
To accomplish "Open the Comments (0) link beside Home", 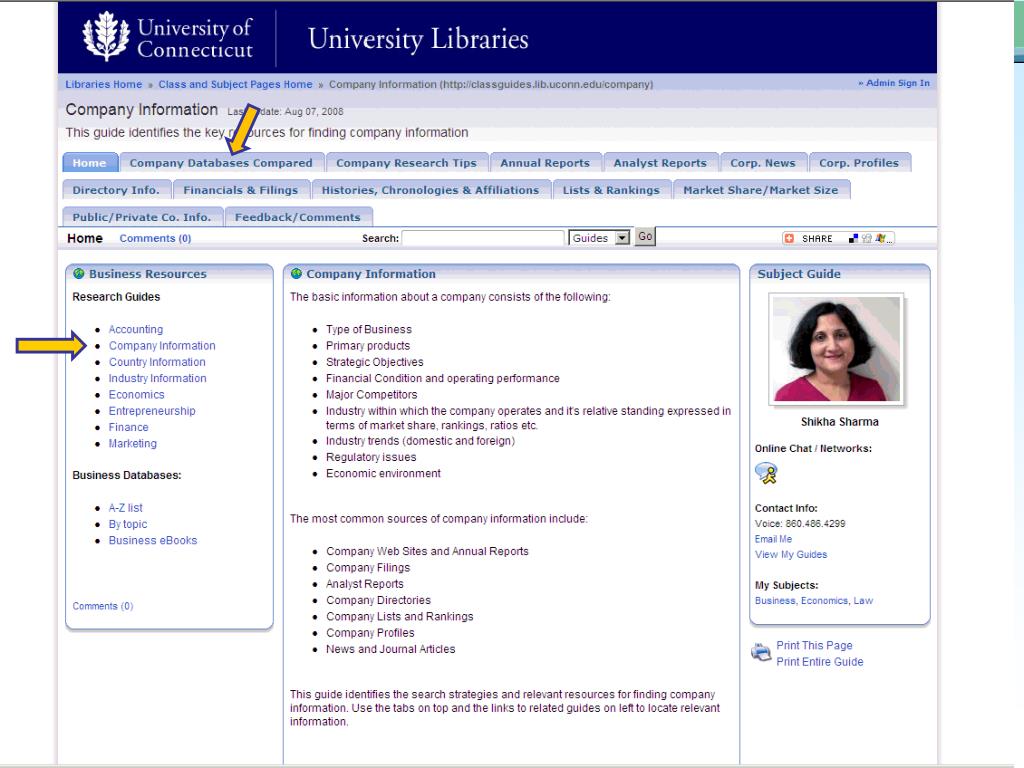I will click(155, 238).
